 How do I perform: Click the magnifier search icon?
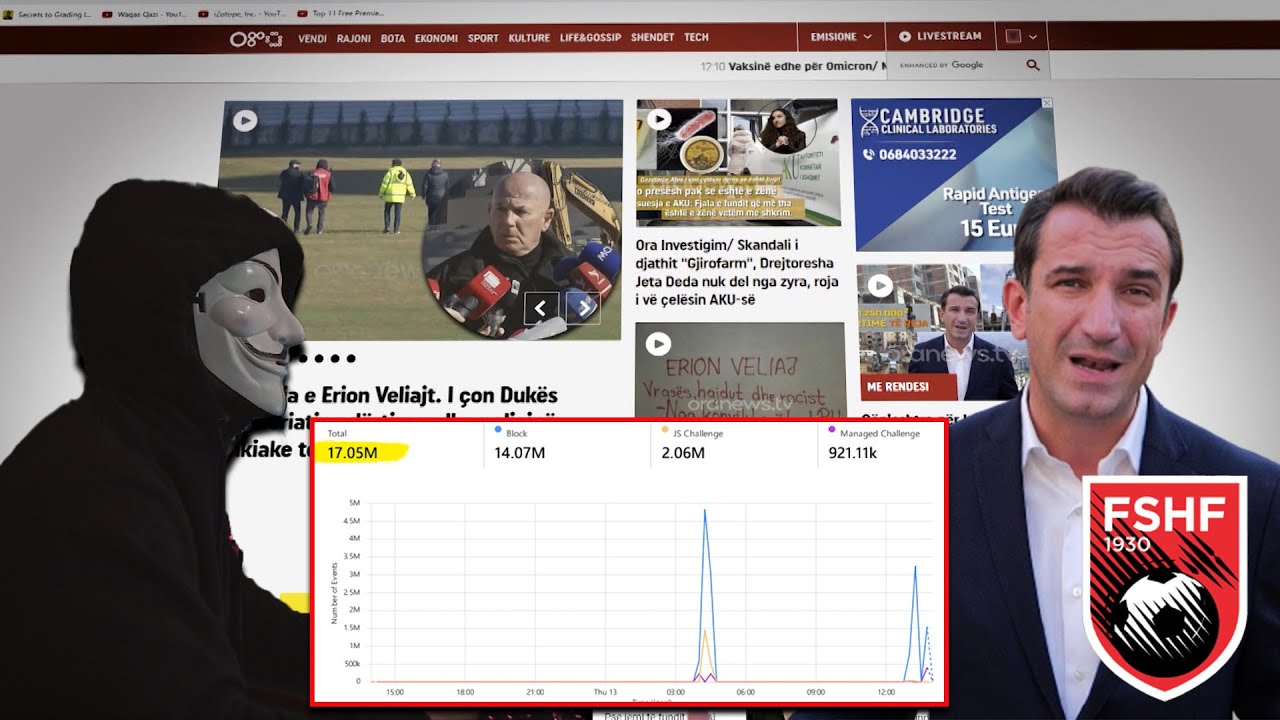1033,65
